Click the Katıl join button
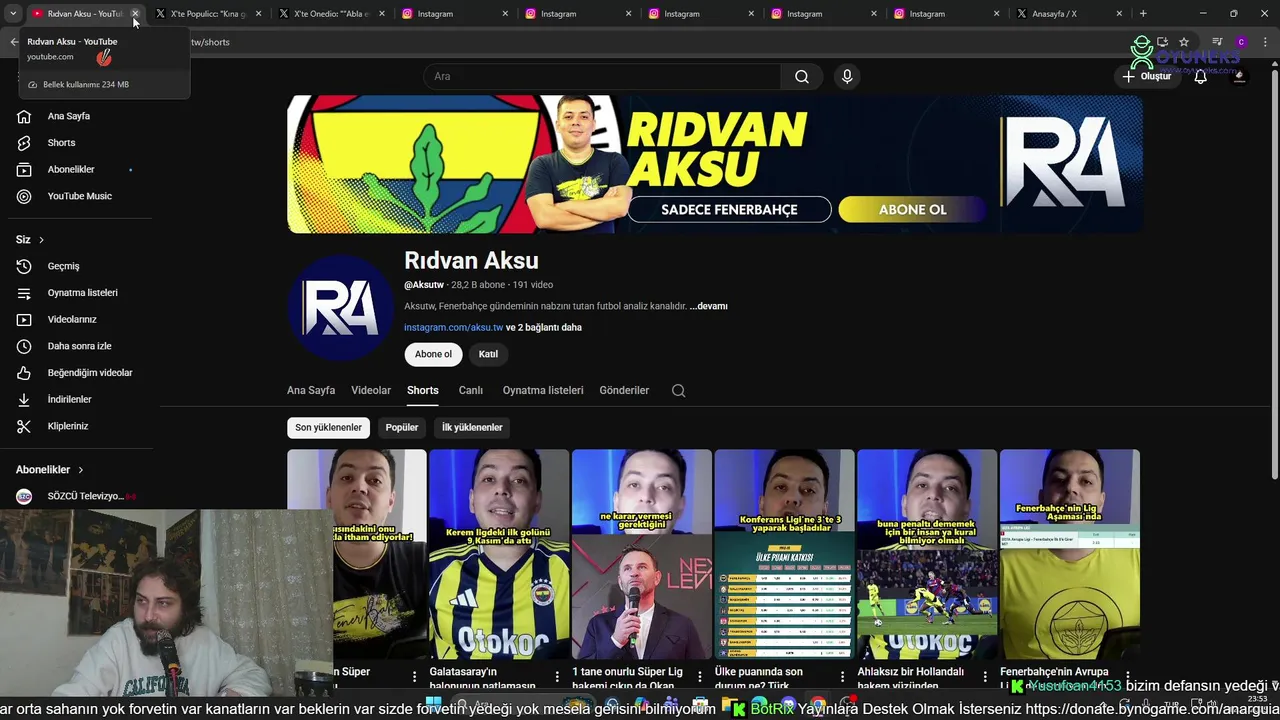Viewport: 1280px width, 720px height. tap(488, 354)
